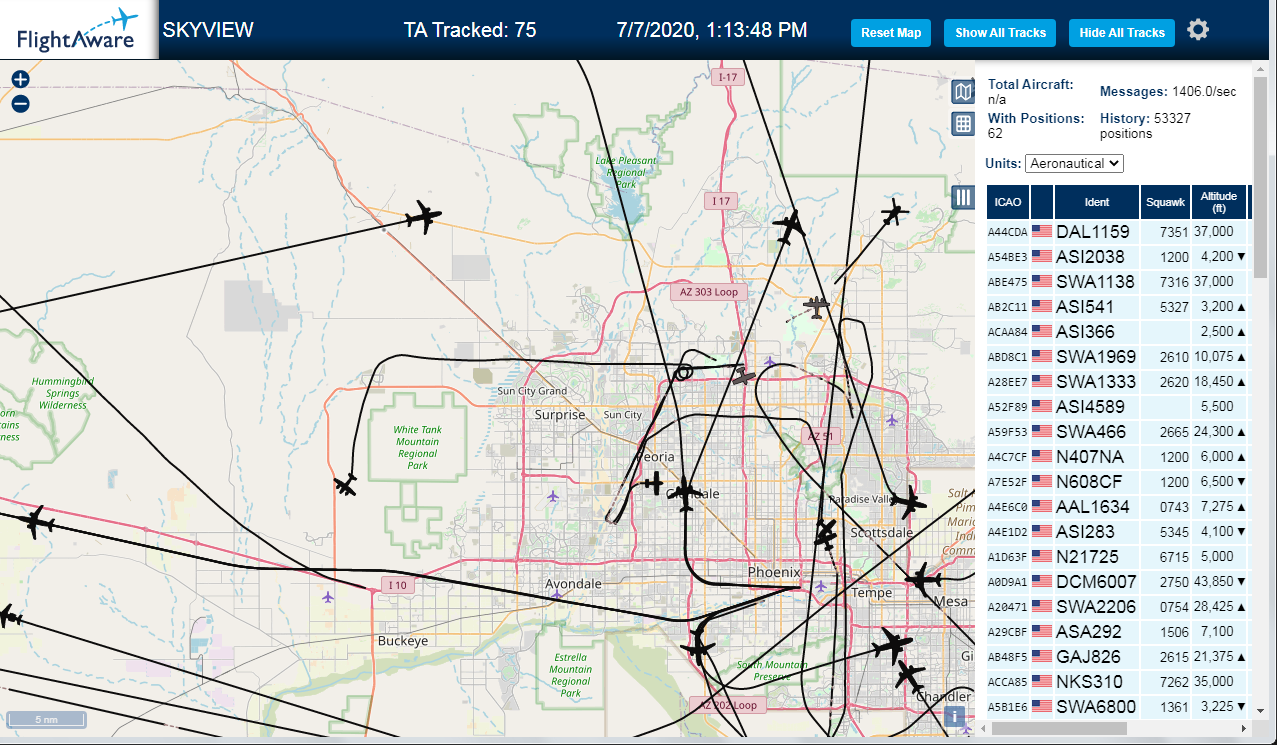
Task: Choose SWA466 from aircraft table
Action: coord(1118,431)
